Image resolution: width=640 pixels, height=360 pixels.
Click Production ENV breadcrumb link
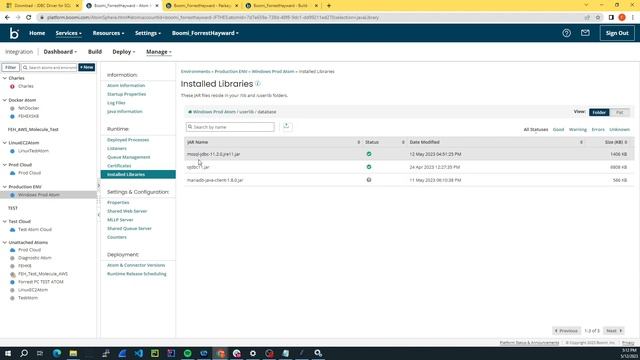click(x=231, y=71)
